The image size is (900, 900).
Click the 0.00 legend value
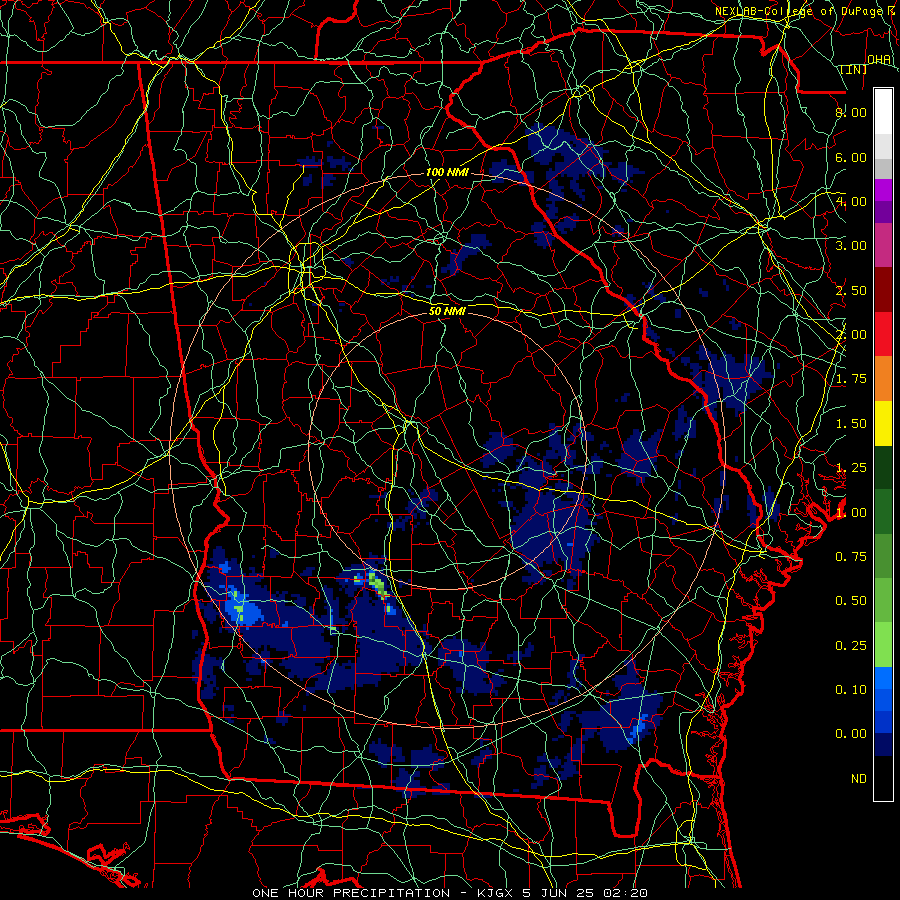click(x=851, y=734)
